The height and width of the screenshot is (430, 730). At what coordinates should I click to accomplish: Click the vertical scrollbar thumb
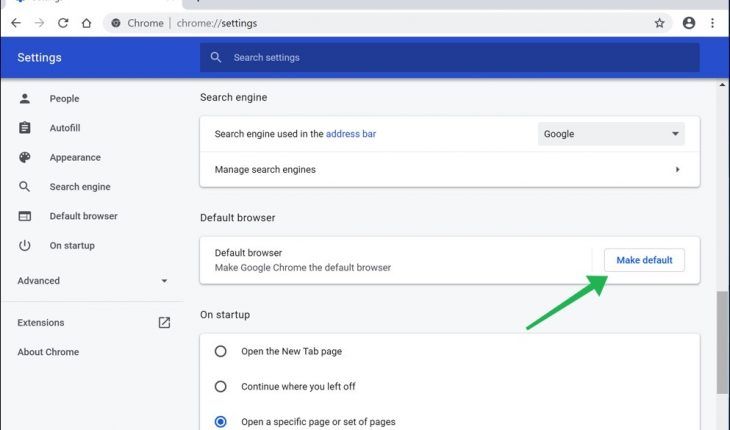[723, 342]
